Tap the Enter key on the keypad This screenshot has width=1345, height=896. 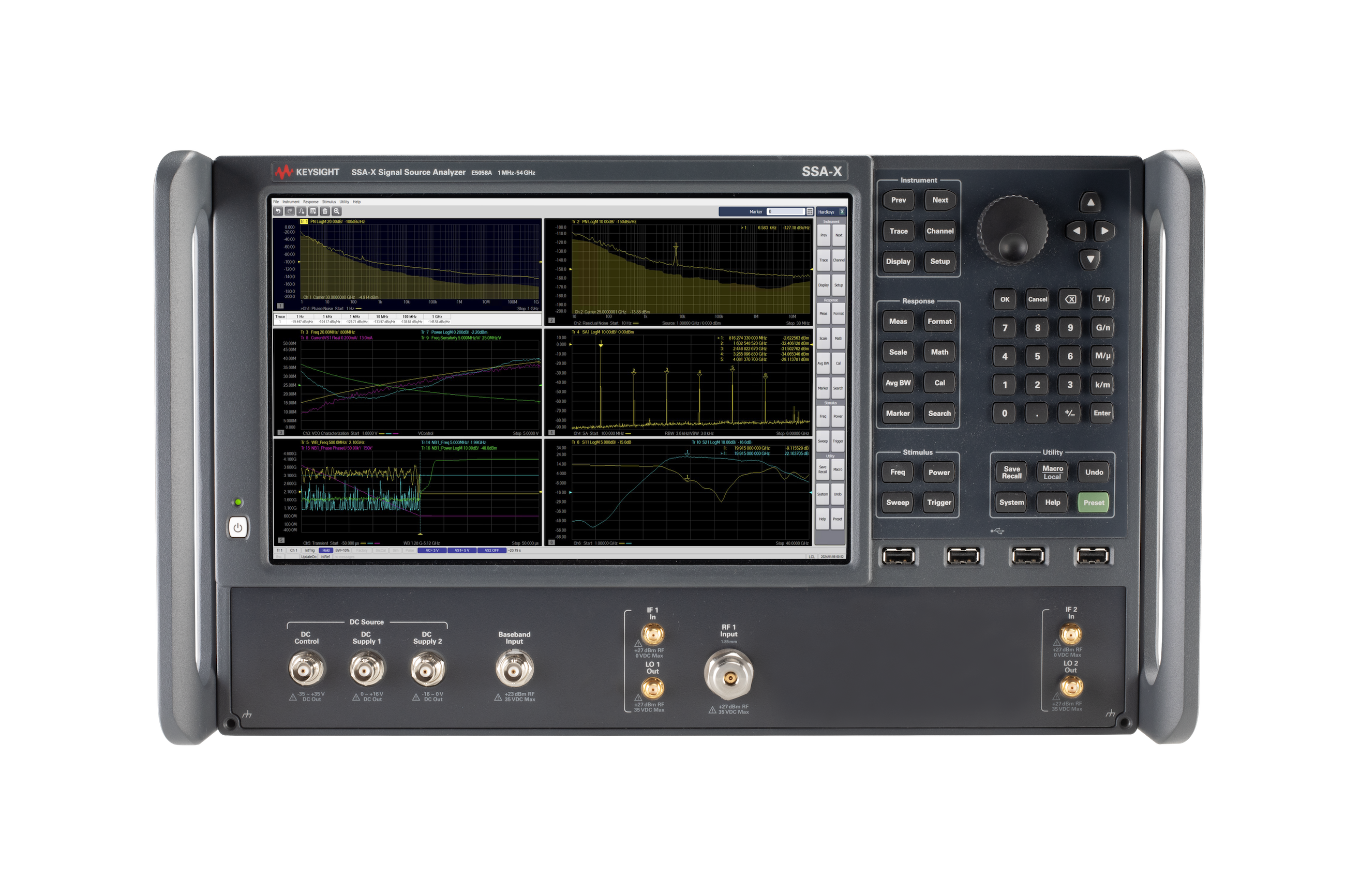[1102, 413]
